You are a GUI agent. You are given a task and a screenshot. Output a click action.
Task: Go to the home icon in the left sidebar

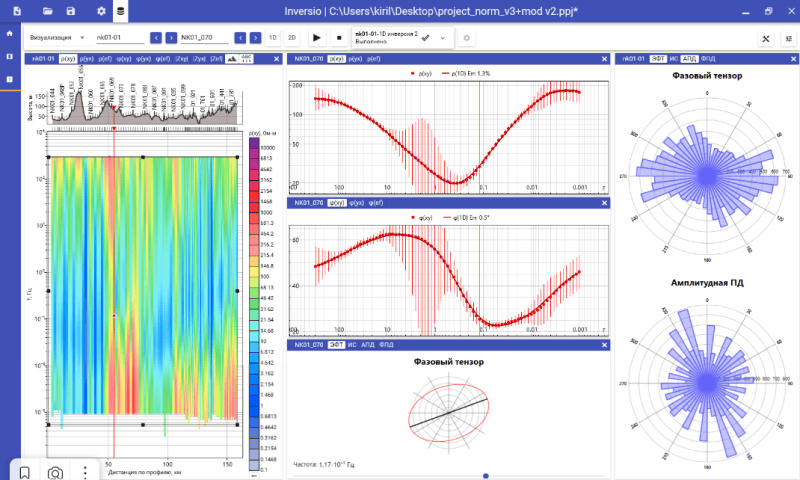(x=10, y=33)
